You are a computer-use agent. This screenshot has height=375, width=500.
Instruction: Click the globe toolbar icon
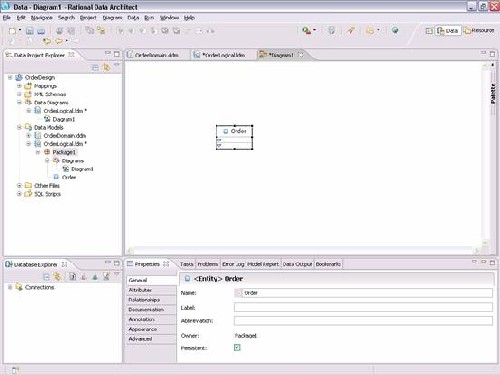(x=395, y=30)
